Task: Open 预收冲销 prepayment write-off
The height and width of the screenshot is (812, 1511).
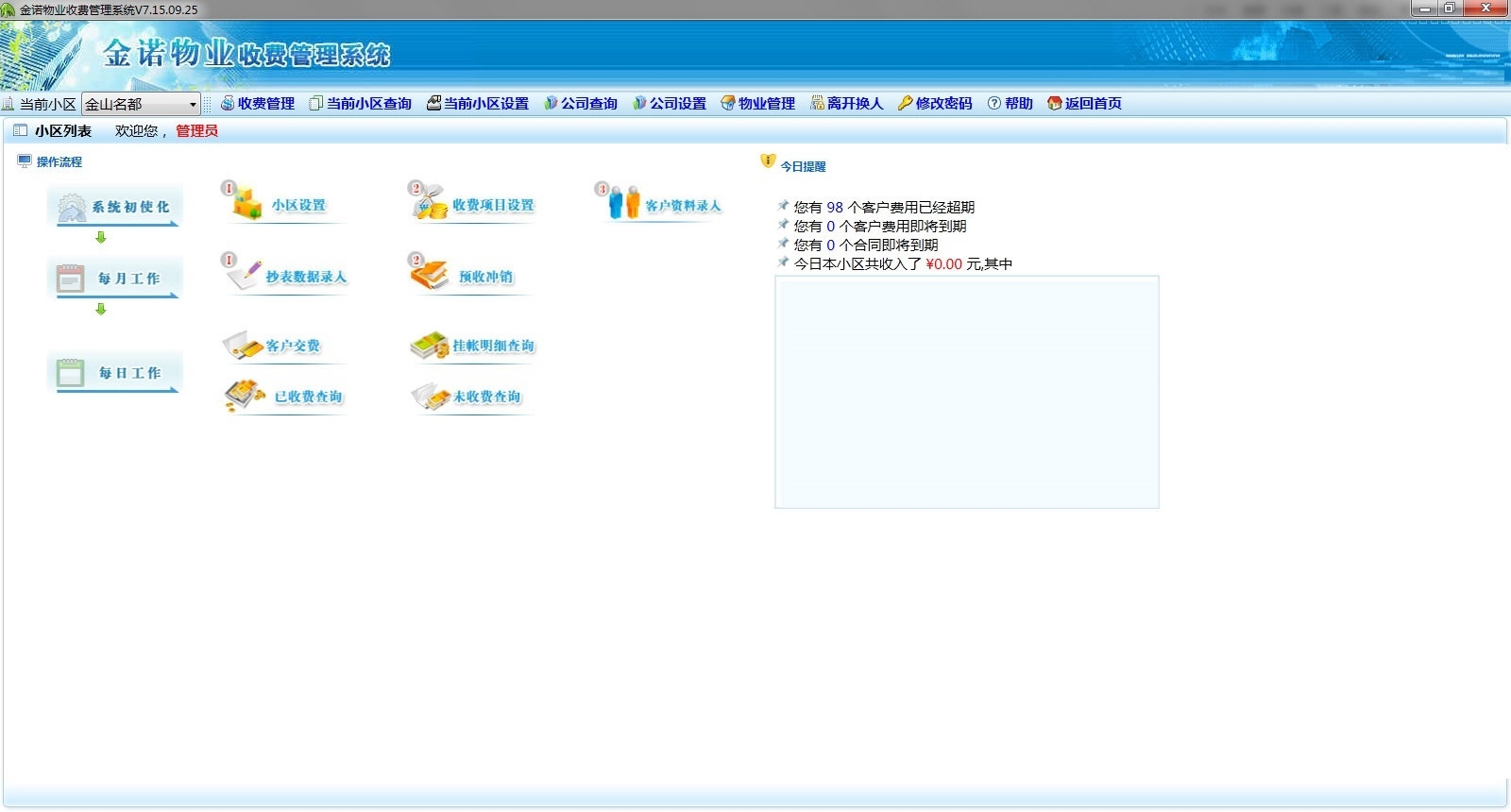Action: coord(469,277)
